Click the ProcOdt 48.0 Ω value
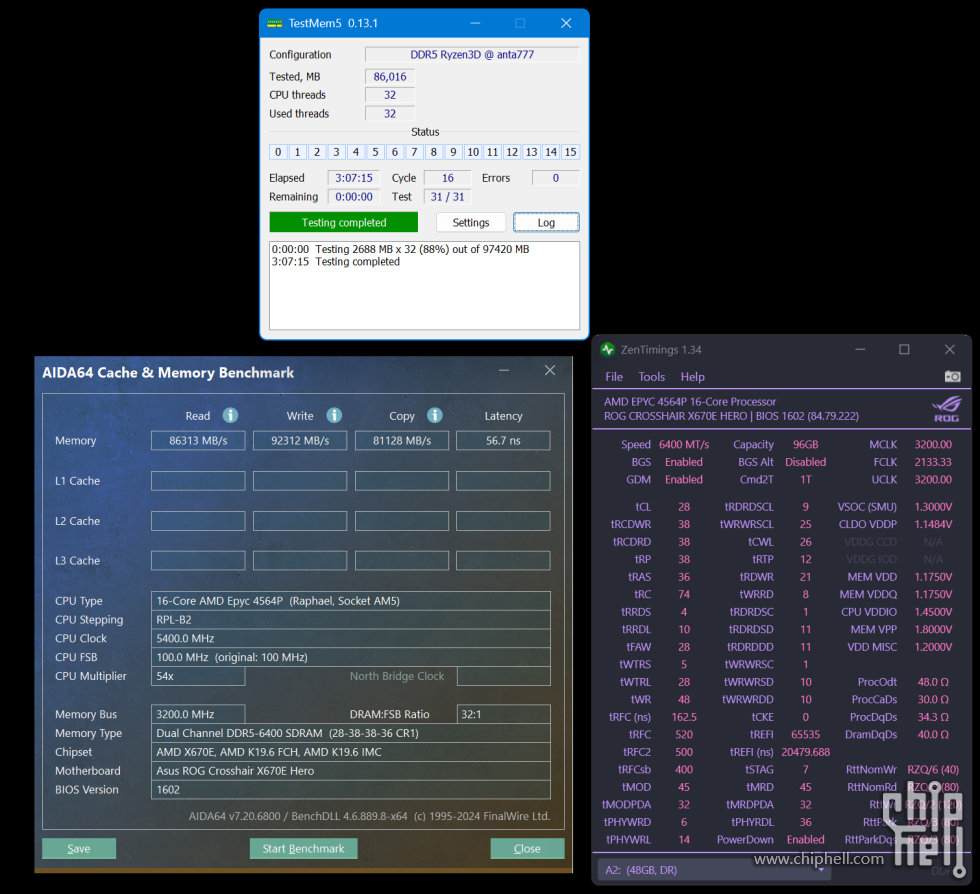Screen dimensions: 980x894 coord(933,682)
